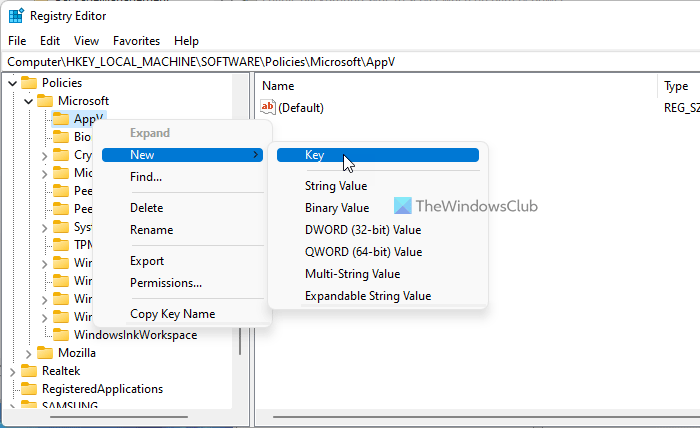The width and height of the screenshot is (700, 428).
Task: Click the (Default) string value icon
Action: point(268,108)
